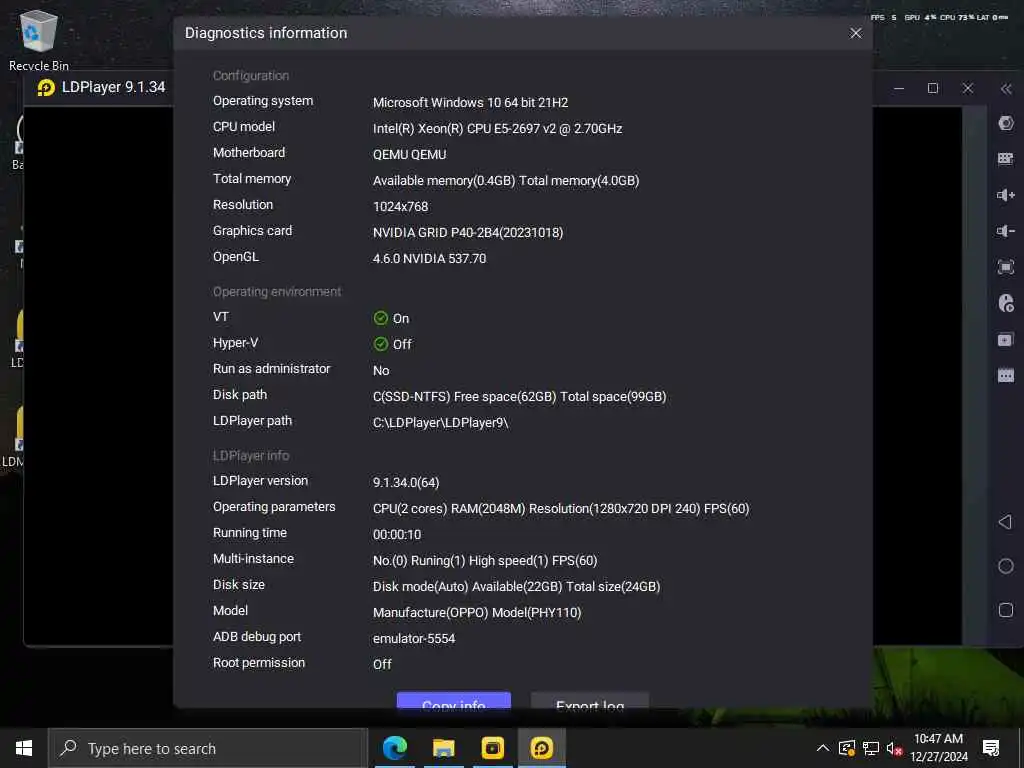Focus the taskbar search box
This screenshot has height=768, width=1024.
click(208, 748)
